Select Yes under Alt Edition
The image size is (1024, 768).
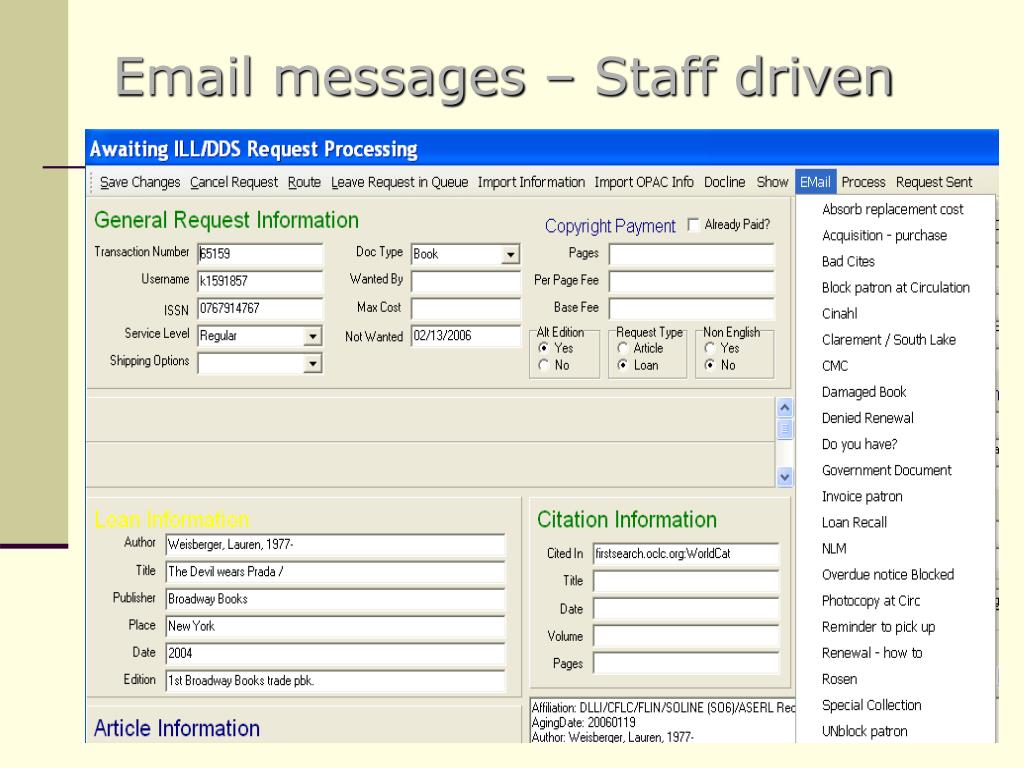click(543, 348)
